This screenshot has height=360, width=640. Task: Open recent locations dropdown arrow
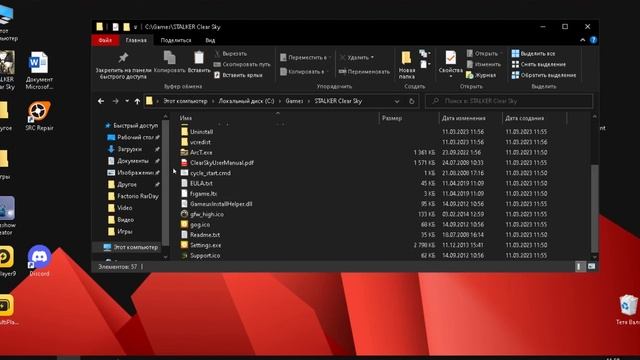(127, 101)
